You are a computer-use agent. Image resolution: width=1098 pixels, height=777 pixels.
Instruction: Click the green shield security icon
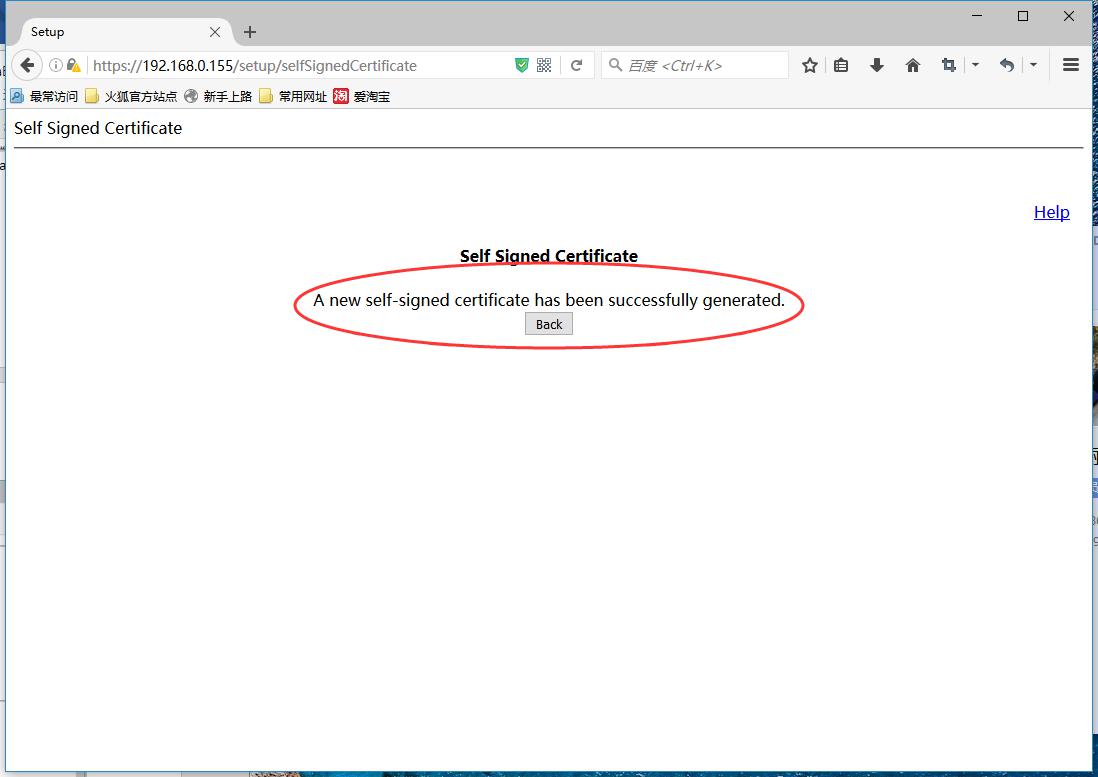tap(522, 65)
